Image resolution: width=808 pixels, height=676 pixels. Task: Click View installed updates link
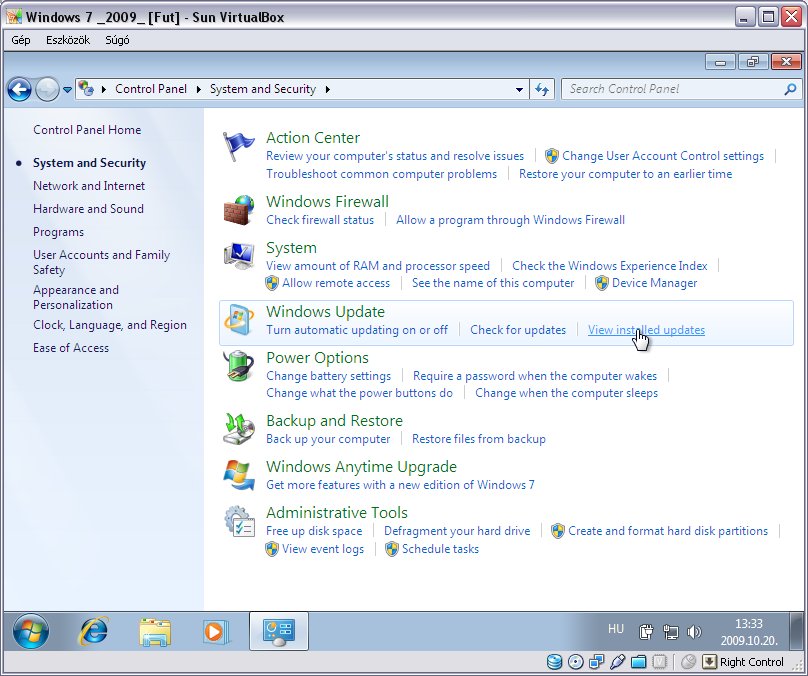point(647,330)
